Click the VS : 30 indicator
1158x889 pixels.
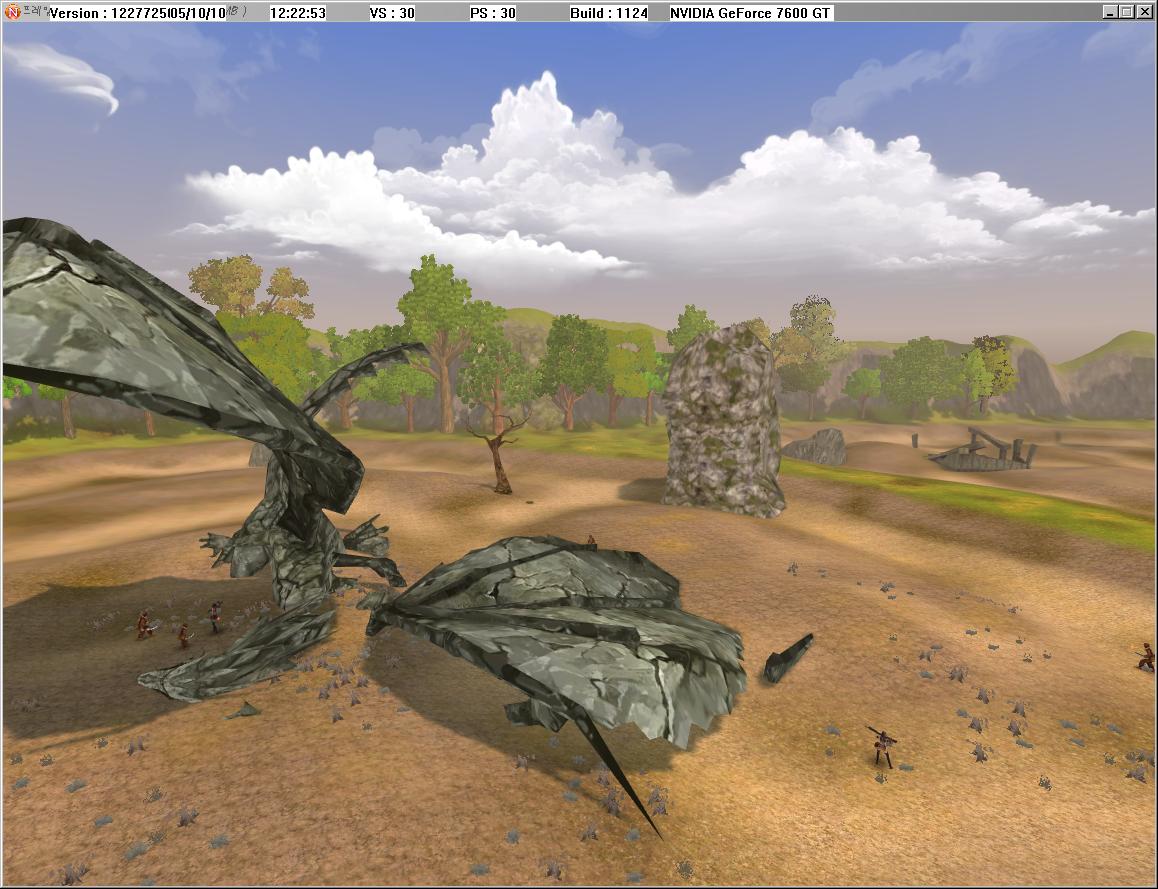tap(392, 13)
